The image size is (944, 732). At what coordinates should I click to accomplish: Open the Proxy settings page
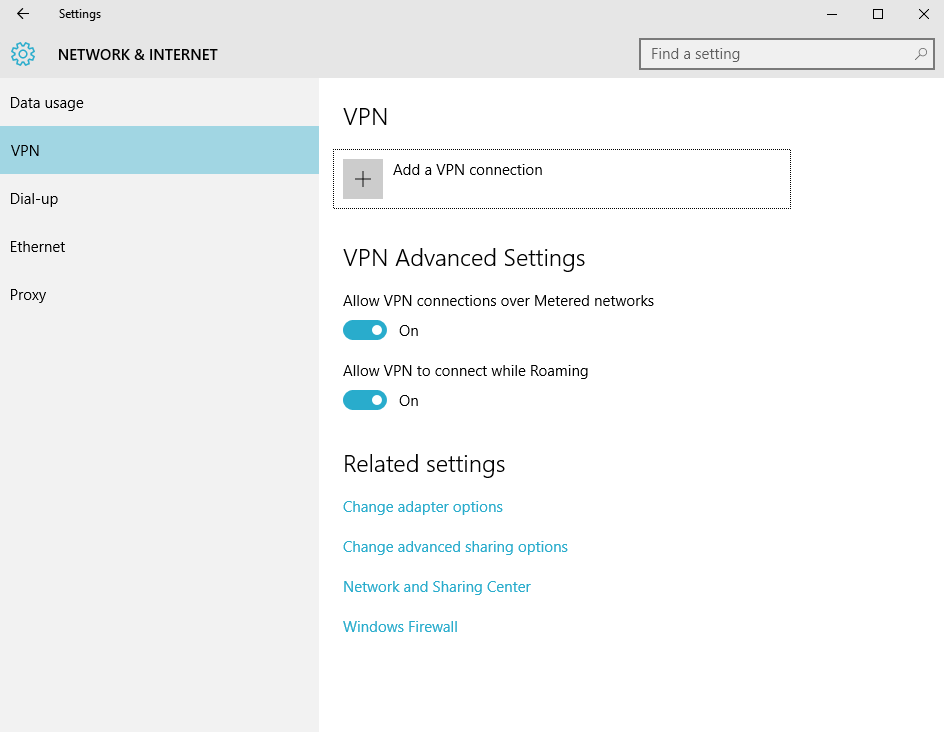pyautogui.click(x=28, y=294)
